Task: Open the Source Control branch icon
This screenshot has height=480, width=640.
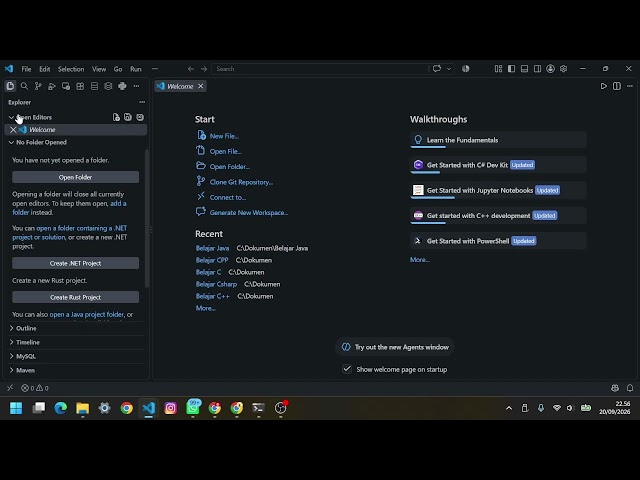Action: click(38, 86)
